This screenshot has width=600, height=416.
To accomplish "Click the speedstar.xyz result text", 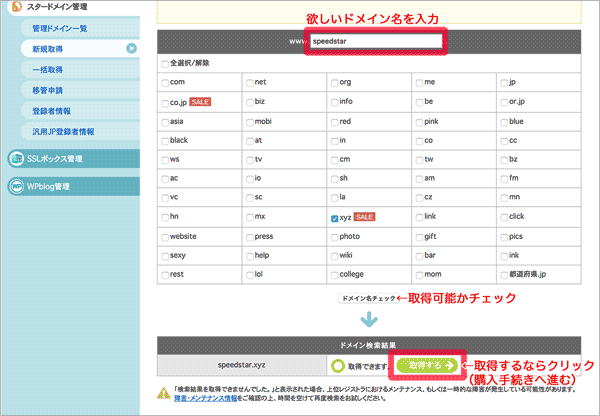I will pyautogui.click(x=241, y=365).
